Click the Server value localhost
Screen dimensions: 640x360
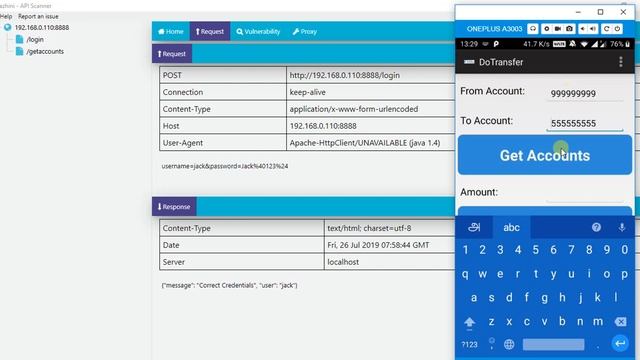[343, 262]
